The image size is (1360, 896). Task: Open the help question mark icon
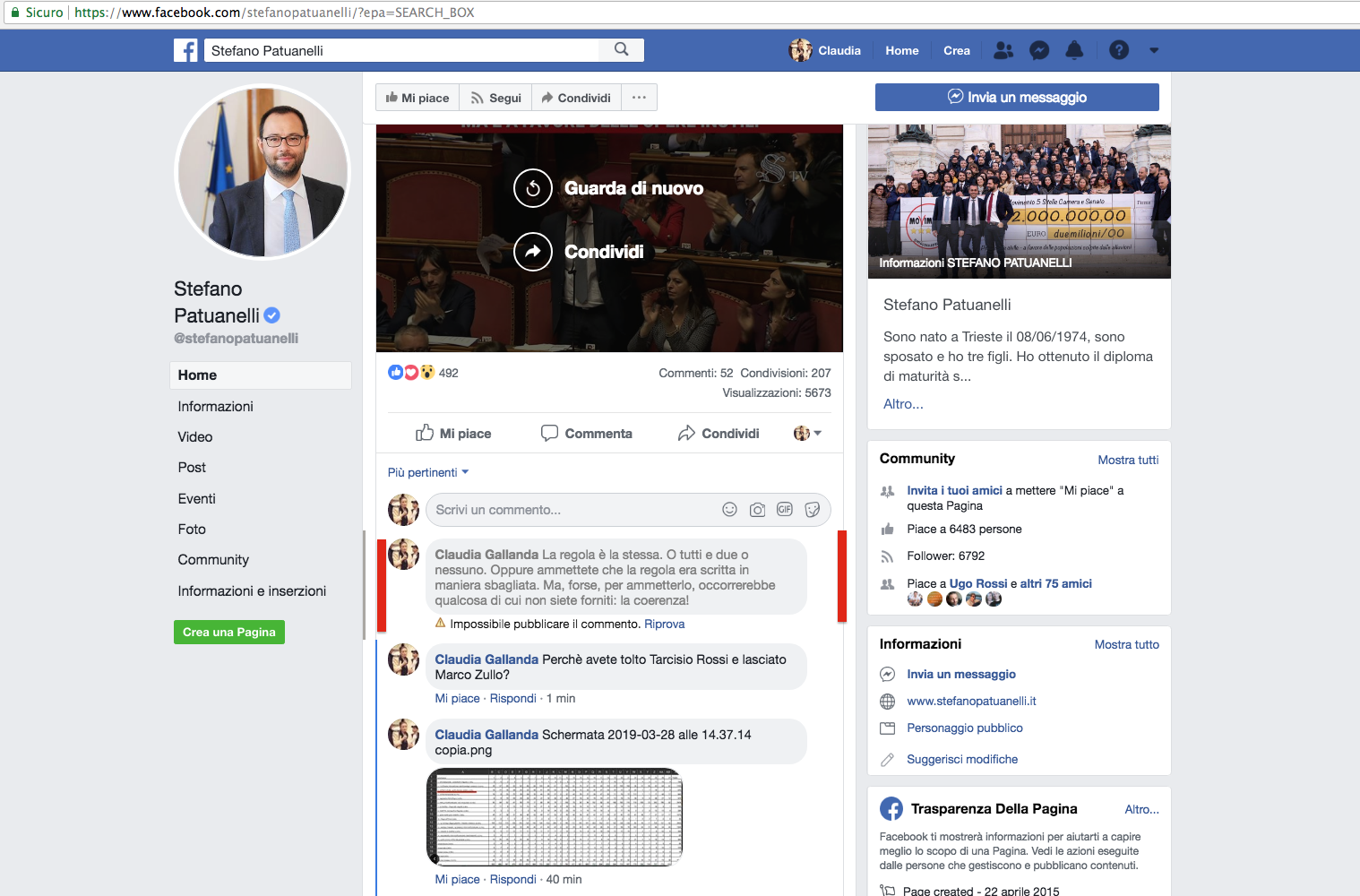tap(1119, 50)
